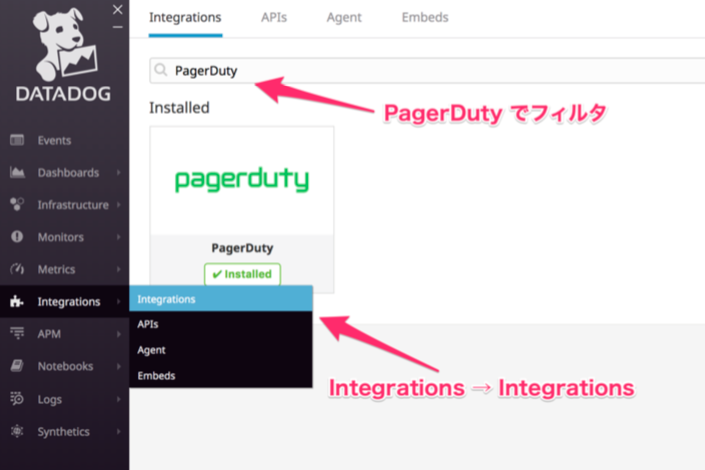Screen dimensions: 705x470
Task: Click the green Installed badge
Action: coord(242,274)
